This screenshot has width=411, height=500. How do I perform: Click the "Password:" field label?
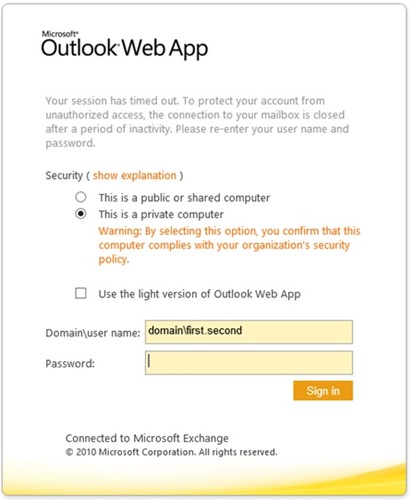click(70, 363)
